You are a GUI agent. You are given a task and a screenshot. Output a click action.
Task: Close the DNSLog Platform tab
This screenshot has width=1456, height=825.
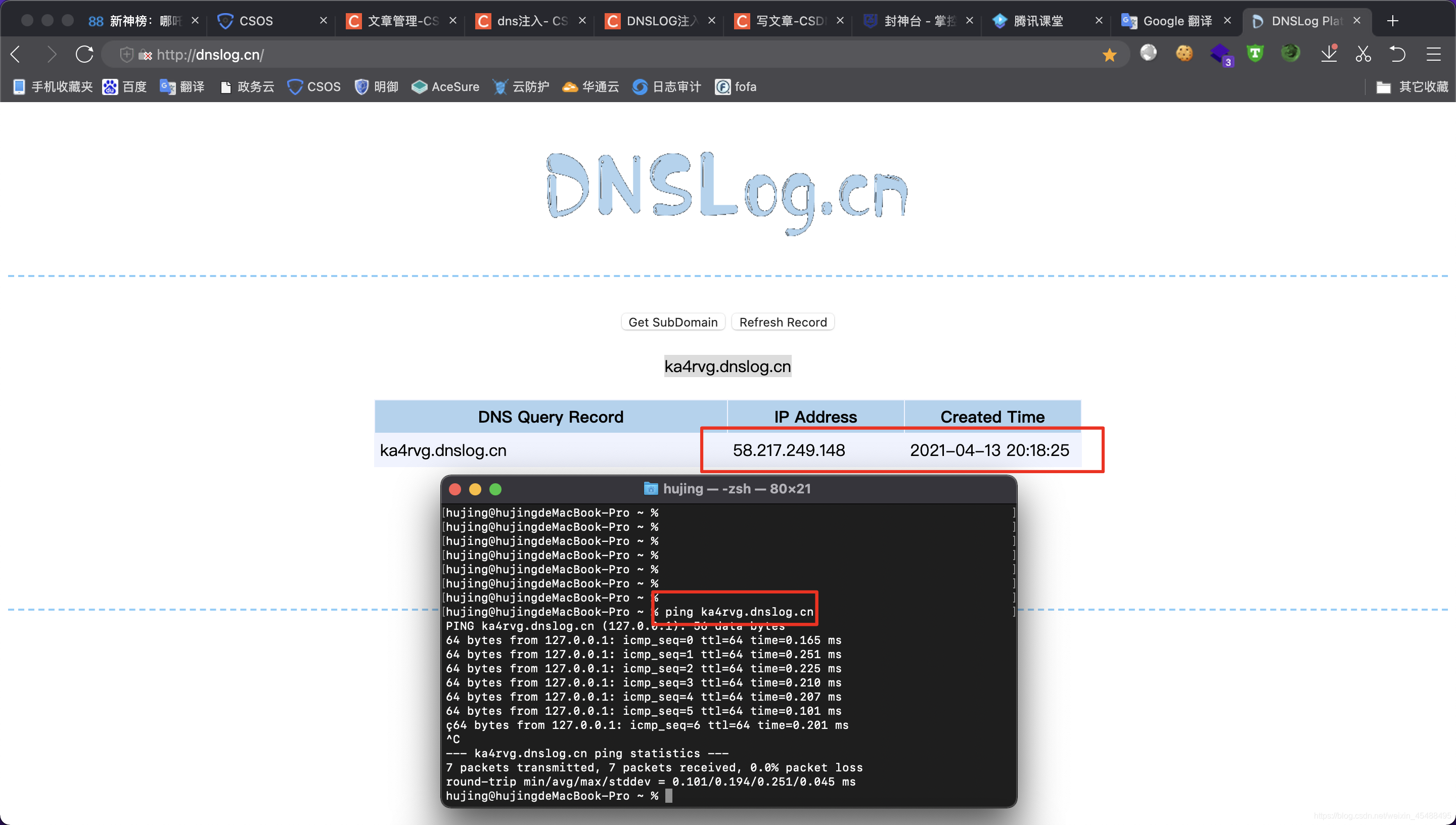point(1357,20)
